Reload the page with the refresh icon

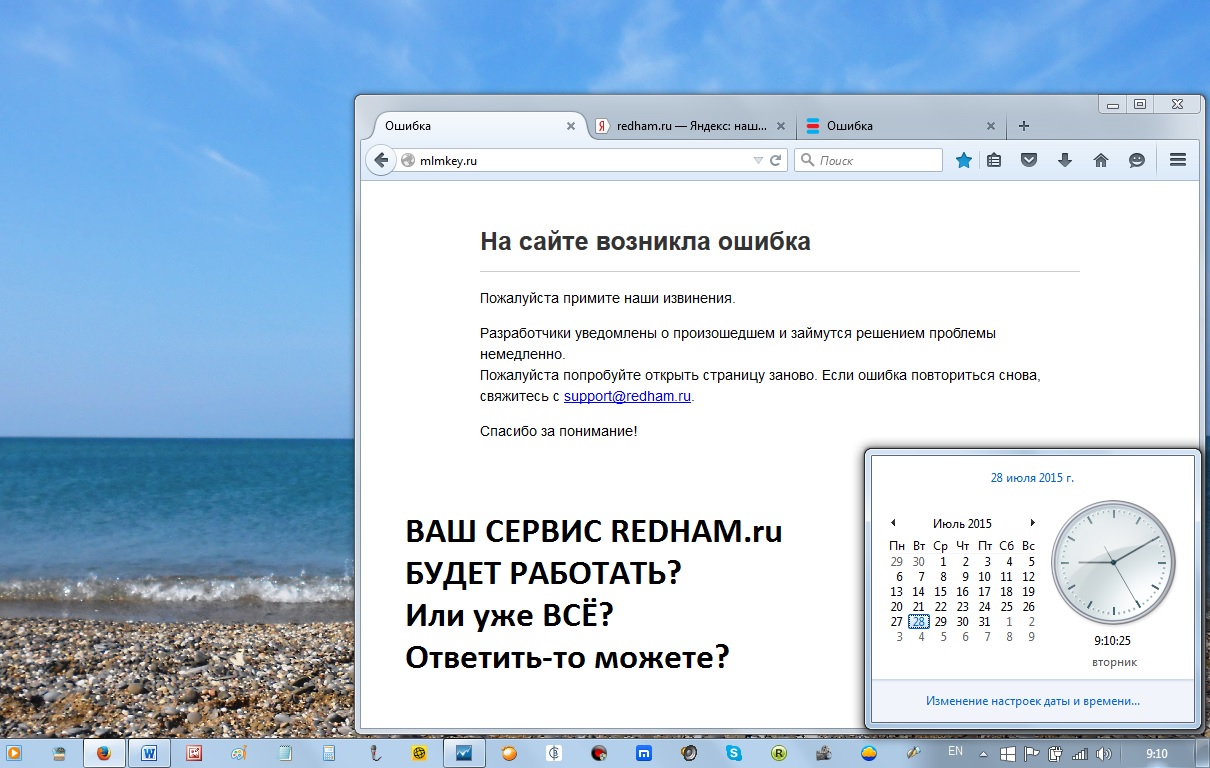[x=775, y=160]
